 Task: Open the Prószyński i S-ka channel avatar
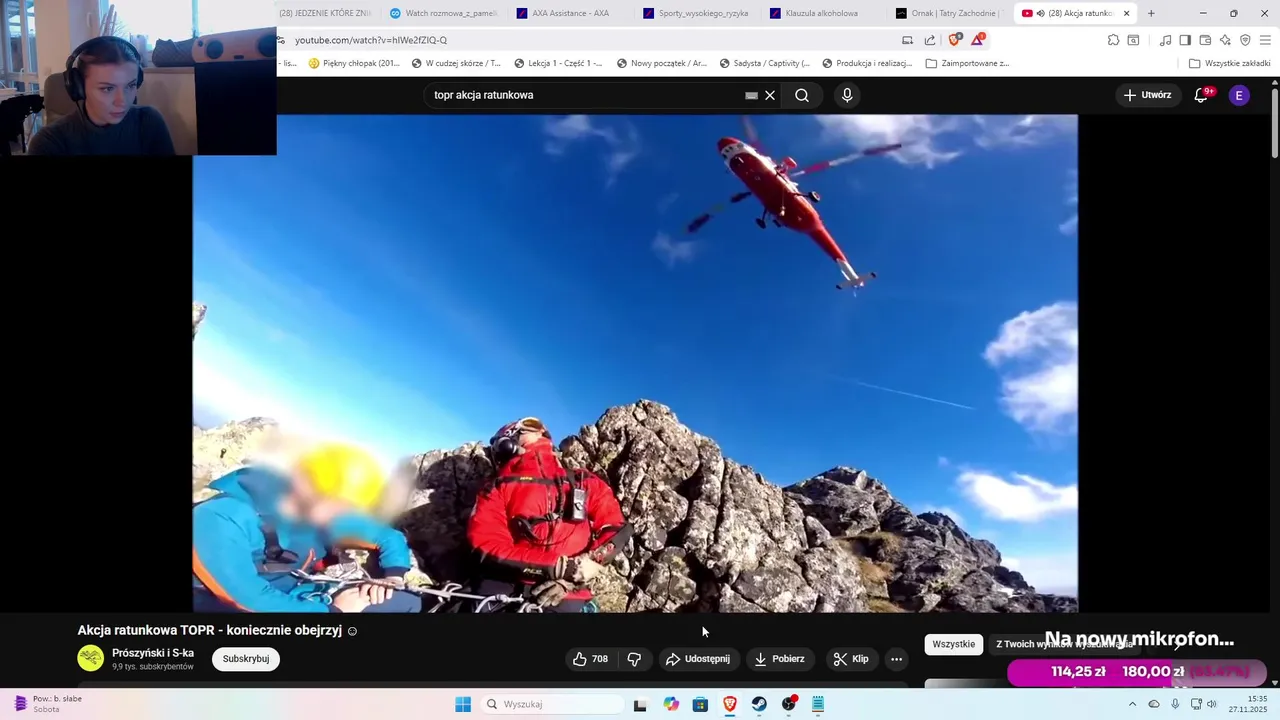pos(91,658)
